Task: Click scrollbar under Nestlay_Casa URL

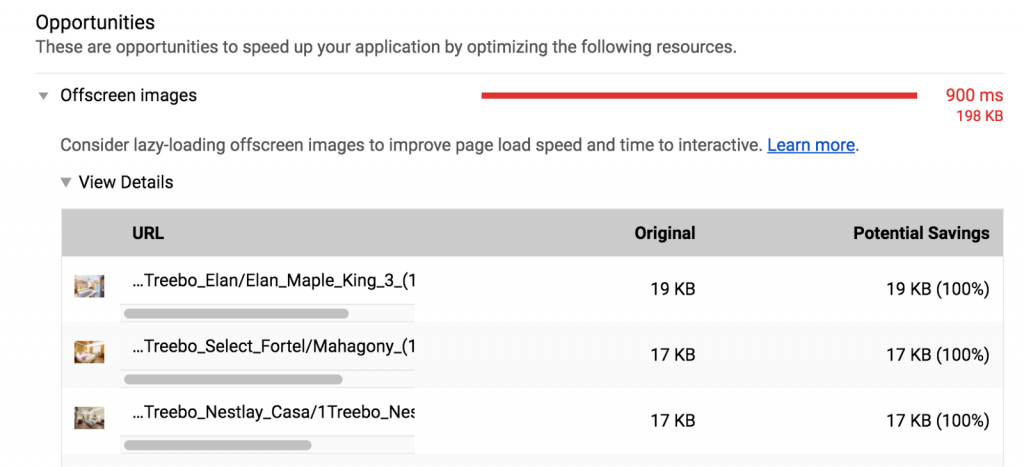Action: tap(217, 445)
